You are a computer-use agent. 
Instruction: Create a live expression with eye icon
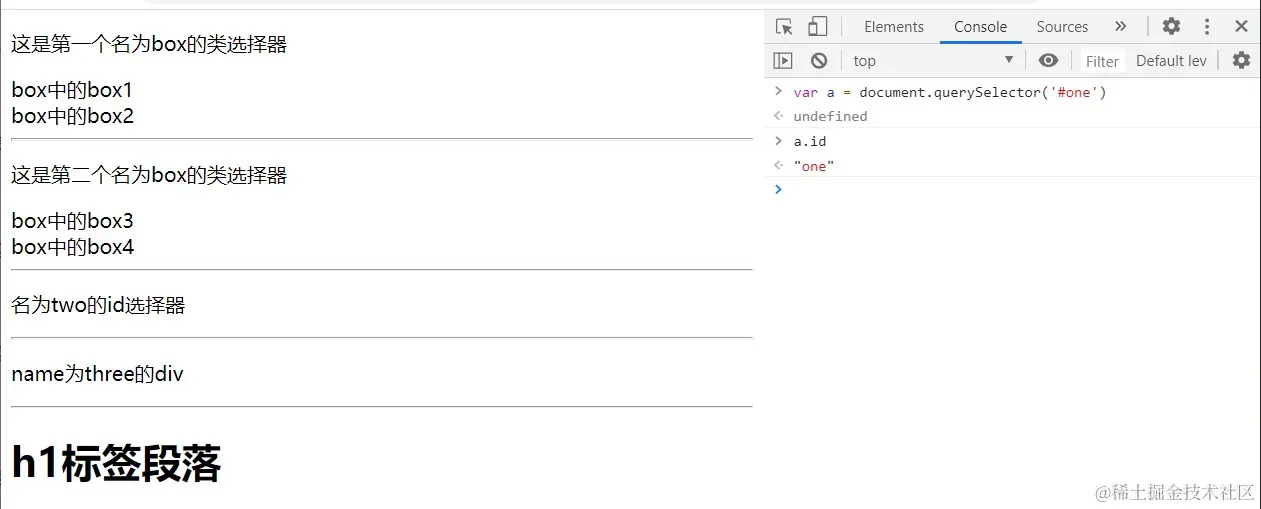point(1048,60)
